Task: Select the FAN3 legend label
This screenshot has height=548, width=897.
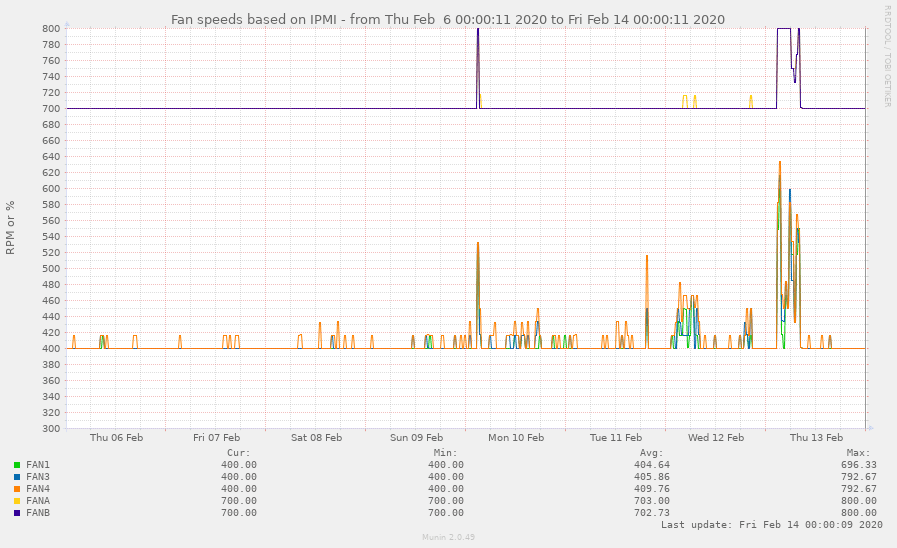Action: click(x=38, y=477)
